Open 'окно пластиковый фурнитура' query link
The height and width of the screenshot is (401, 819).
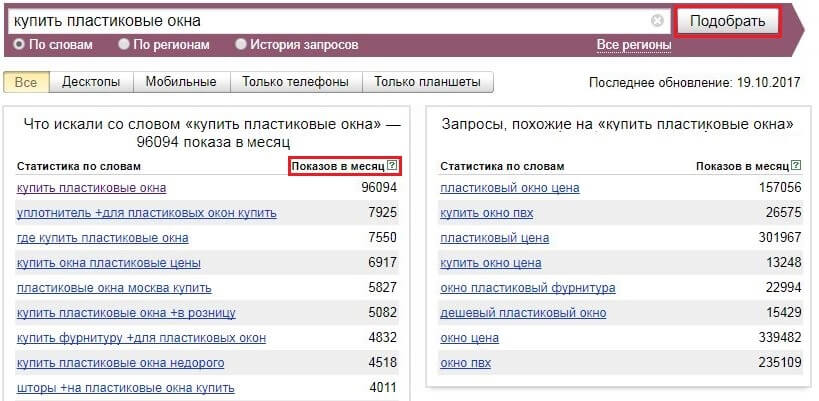[x=527, y=288]
